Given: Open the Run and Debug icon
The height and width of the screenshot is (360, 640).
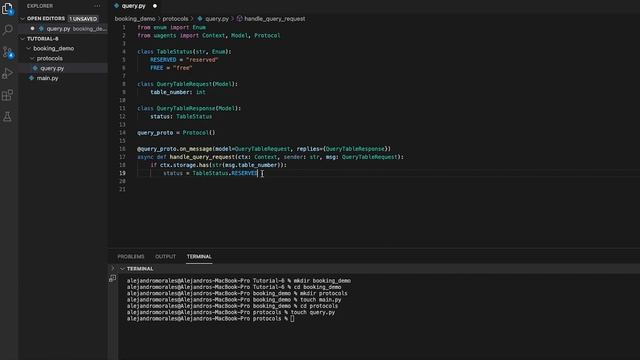Looking at the screenshot, I should click(x=7, y=73).
